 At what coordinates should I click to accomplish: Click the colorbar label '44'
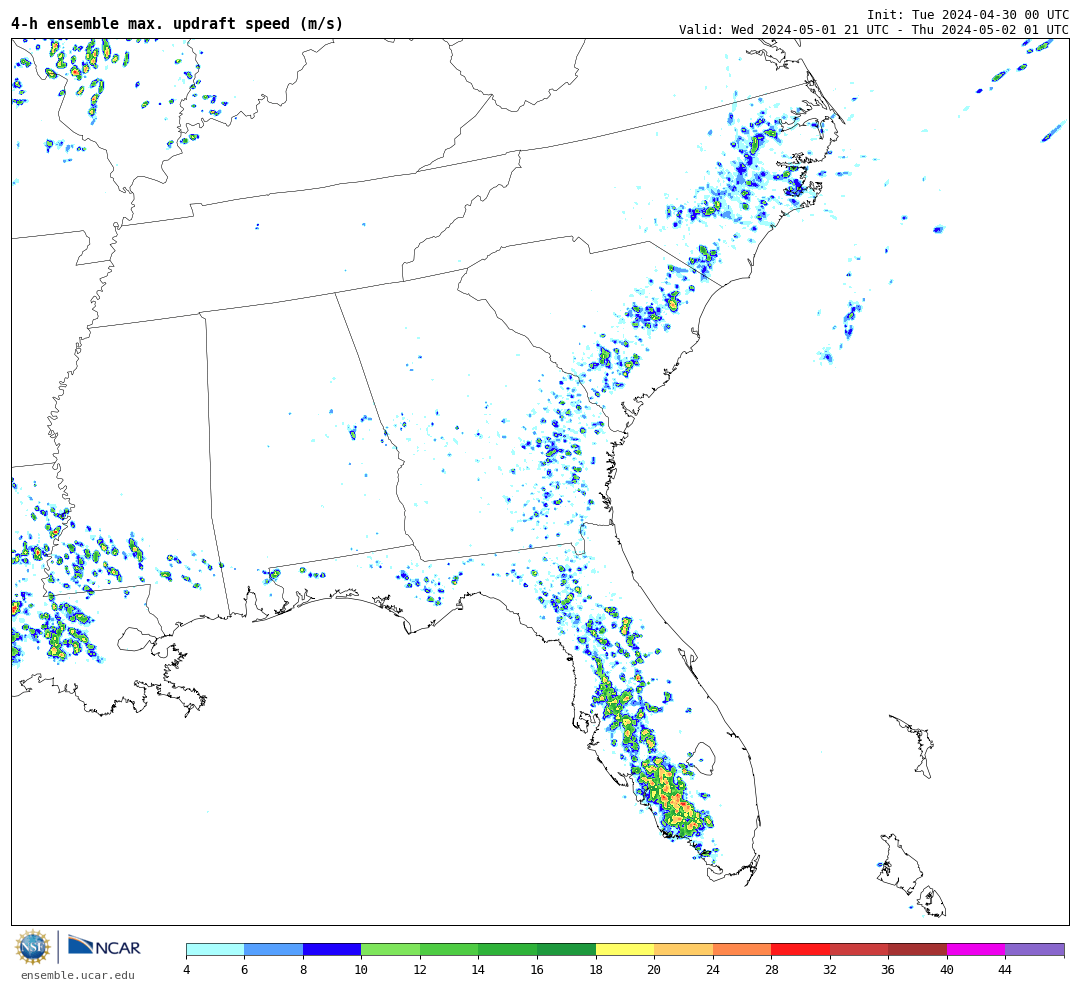pos(1006,970)
